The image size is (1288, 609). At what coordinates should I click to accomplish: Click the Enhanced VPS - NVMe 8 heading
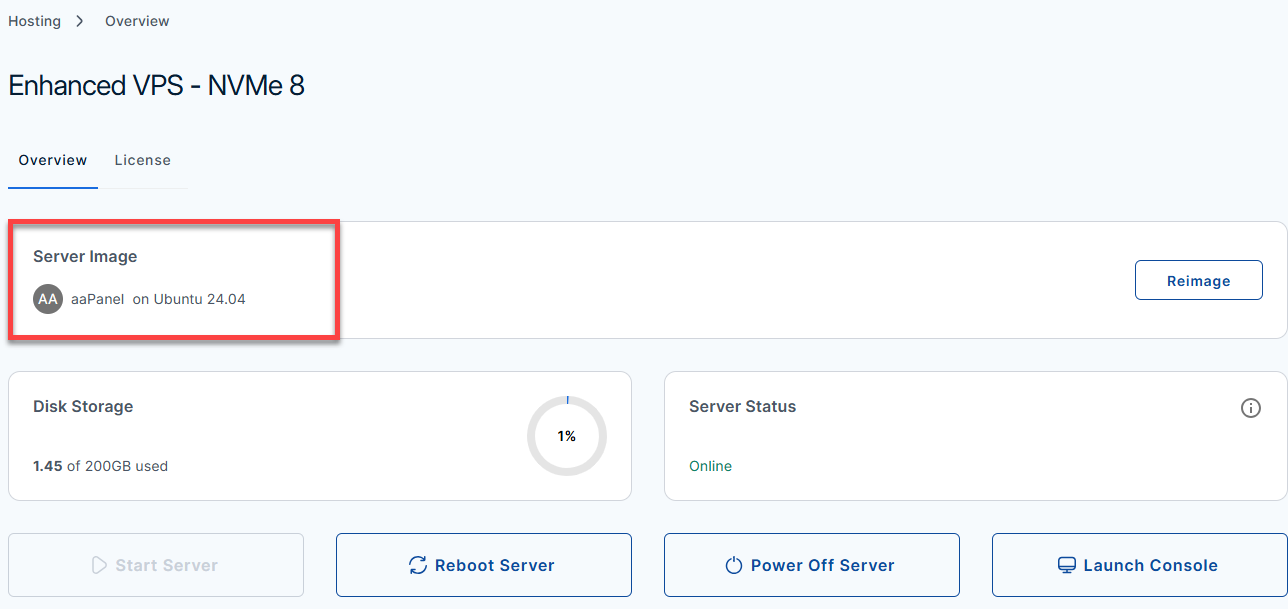point(156,86)
